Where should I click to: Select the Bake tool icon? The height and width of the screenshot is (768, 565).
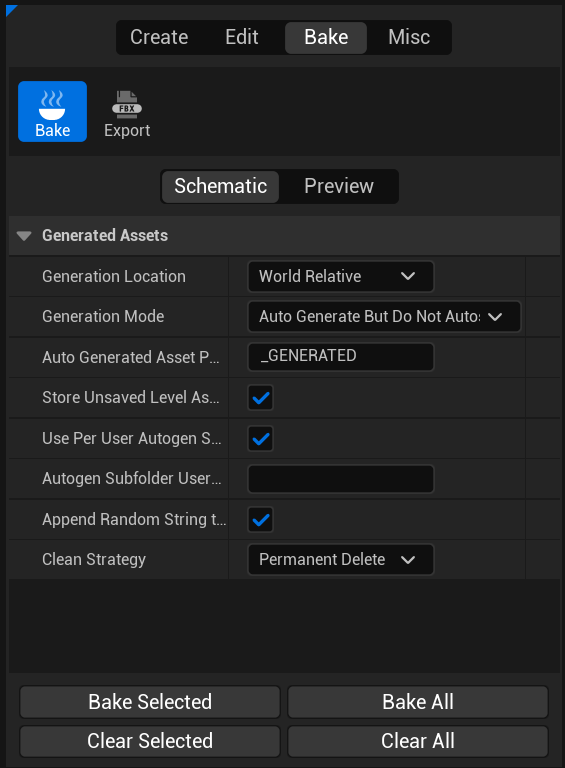(52, 112)
